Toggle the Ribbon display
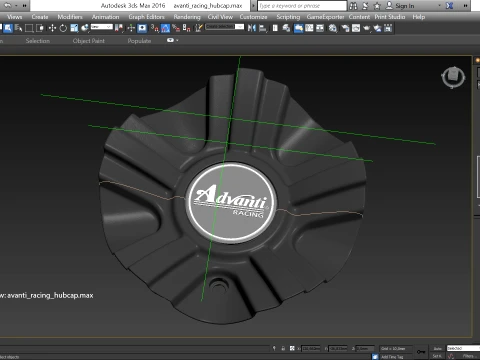The width and height of the screenshot is (480, 360). coord(298,28)
